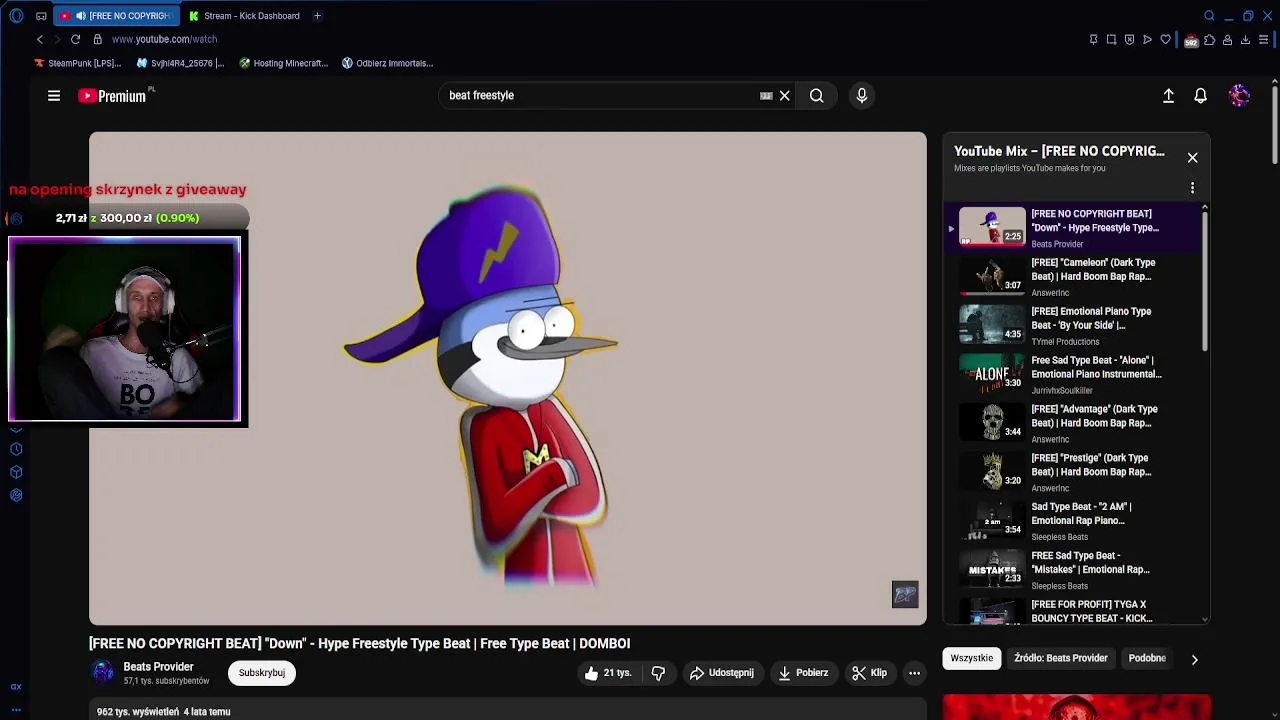The image size is (1280, 720).
Task: Open Odbierz Immortals bookmark
Action: (x=387, y=63)
